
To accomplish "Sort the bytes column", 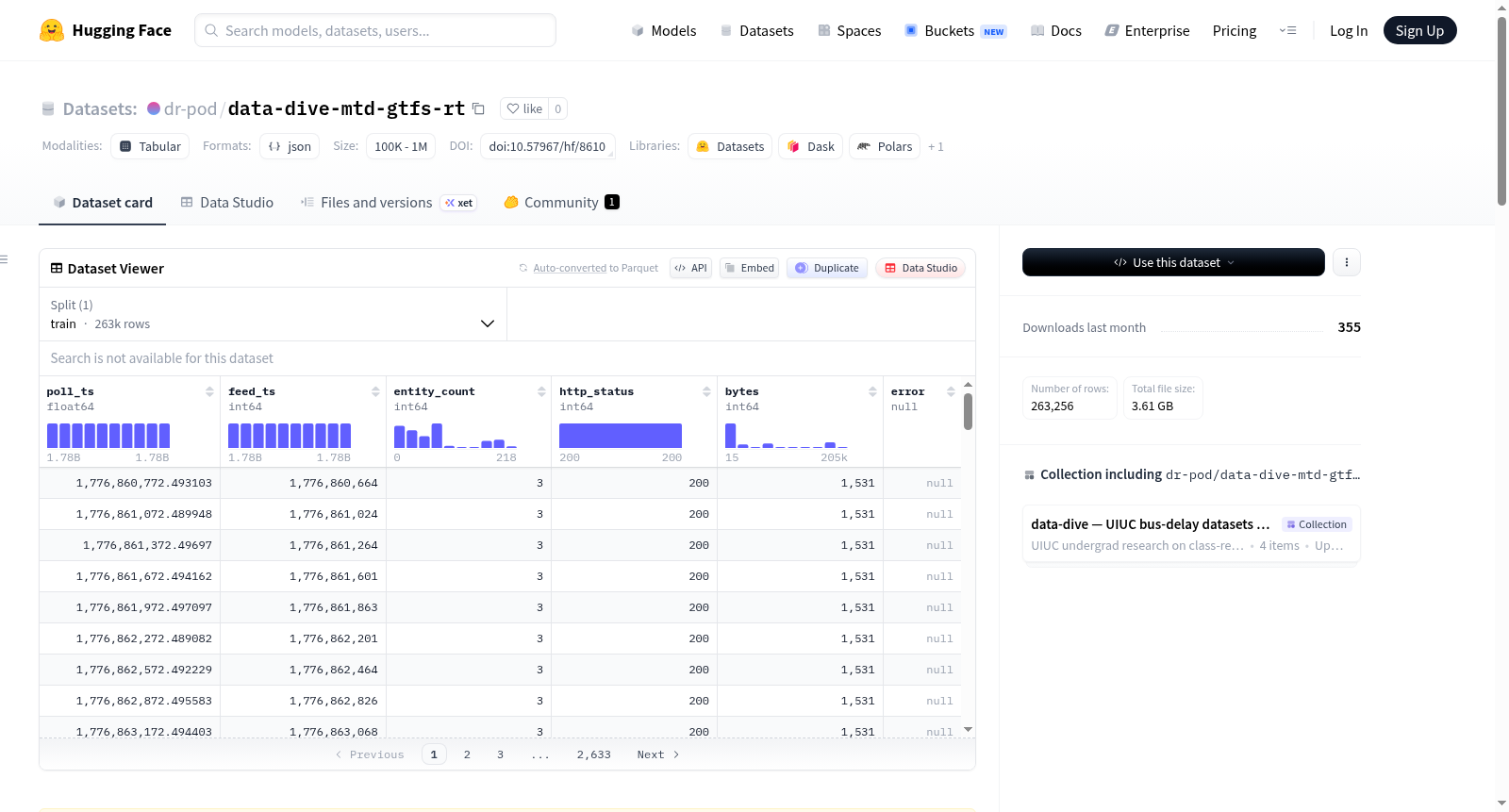I will 872,391.
